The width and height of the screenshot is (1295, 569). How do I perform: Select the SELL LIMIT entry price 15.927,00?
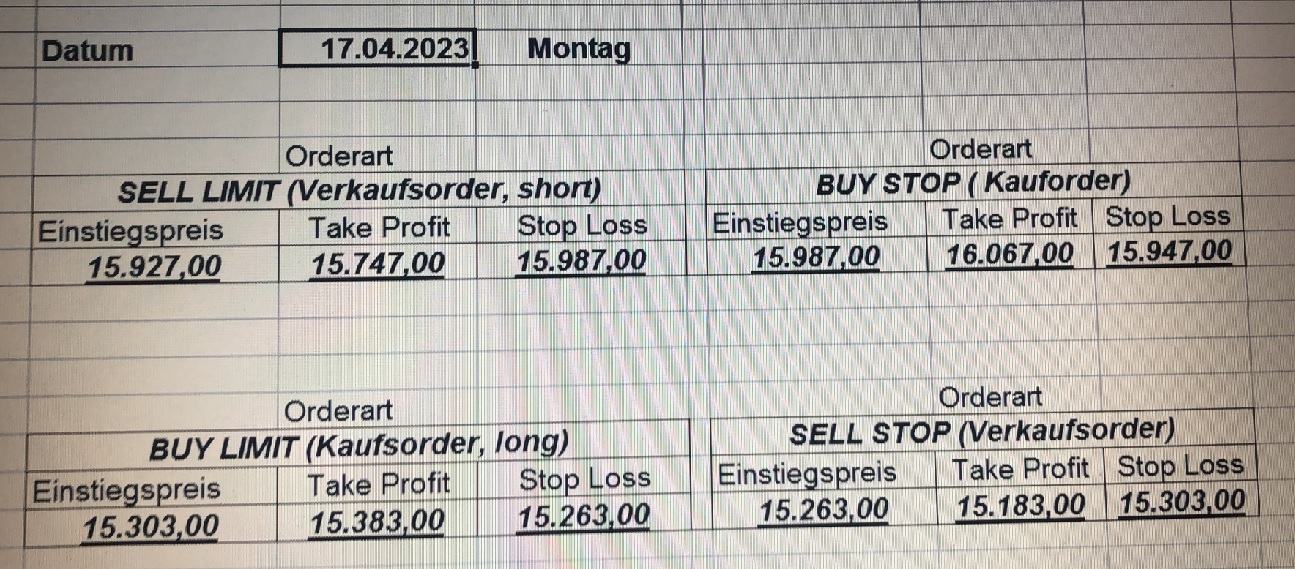tap(153, 266)
